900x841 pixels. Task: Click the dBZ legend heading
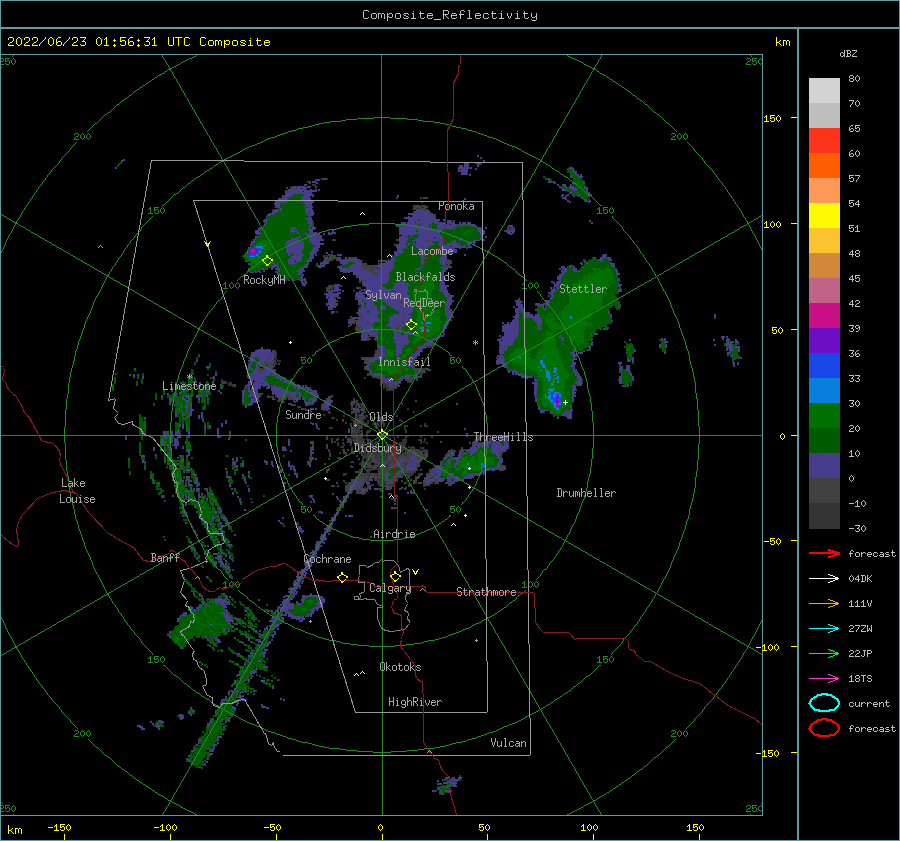(848, 53)
